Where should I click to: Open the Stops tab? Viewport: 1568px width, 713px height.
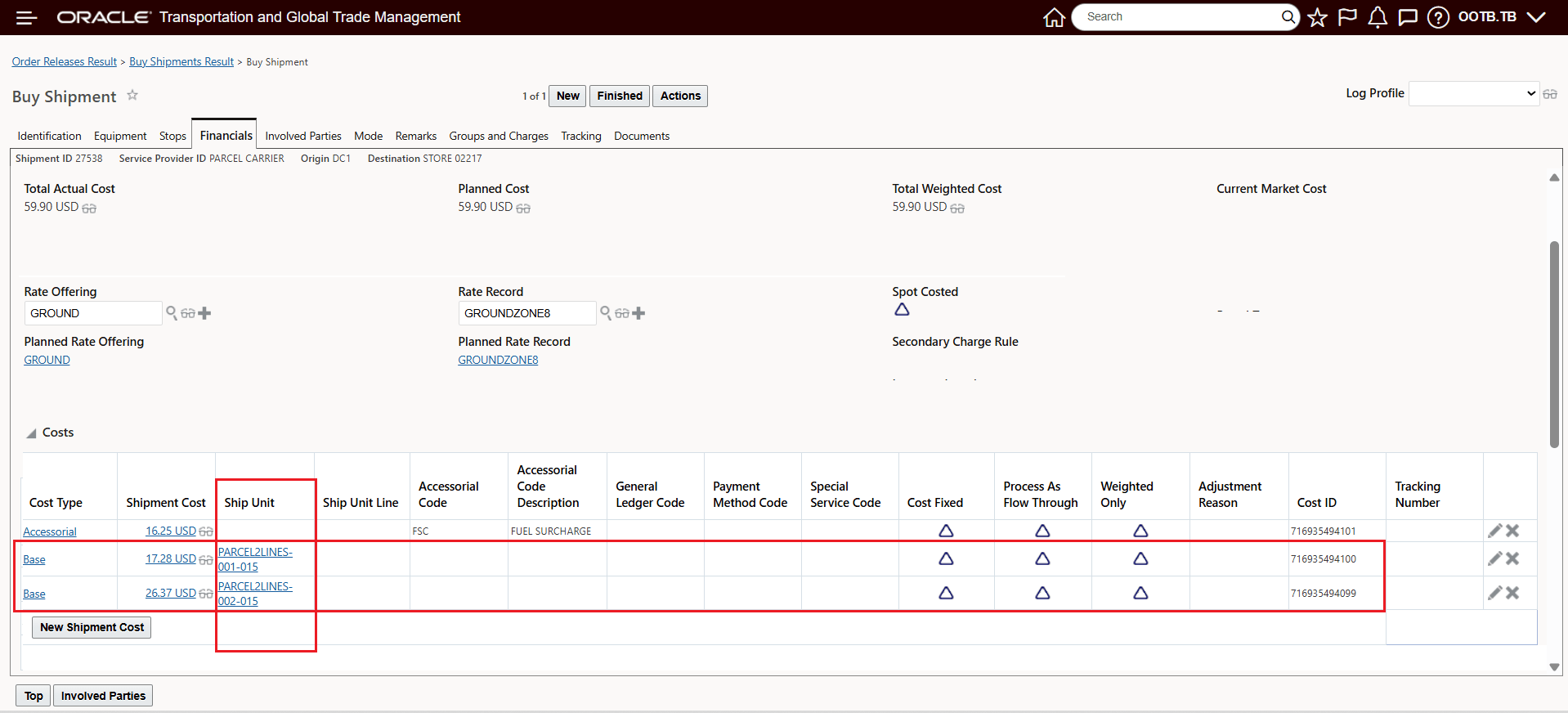[x=172, y=136]
